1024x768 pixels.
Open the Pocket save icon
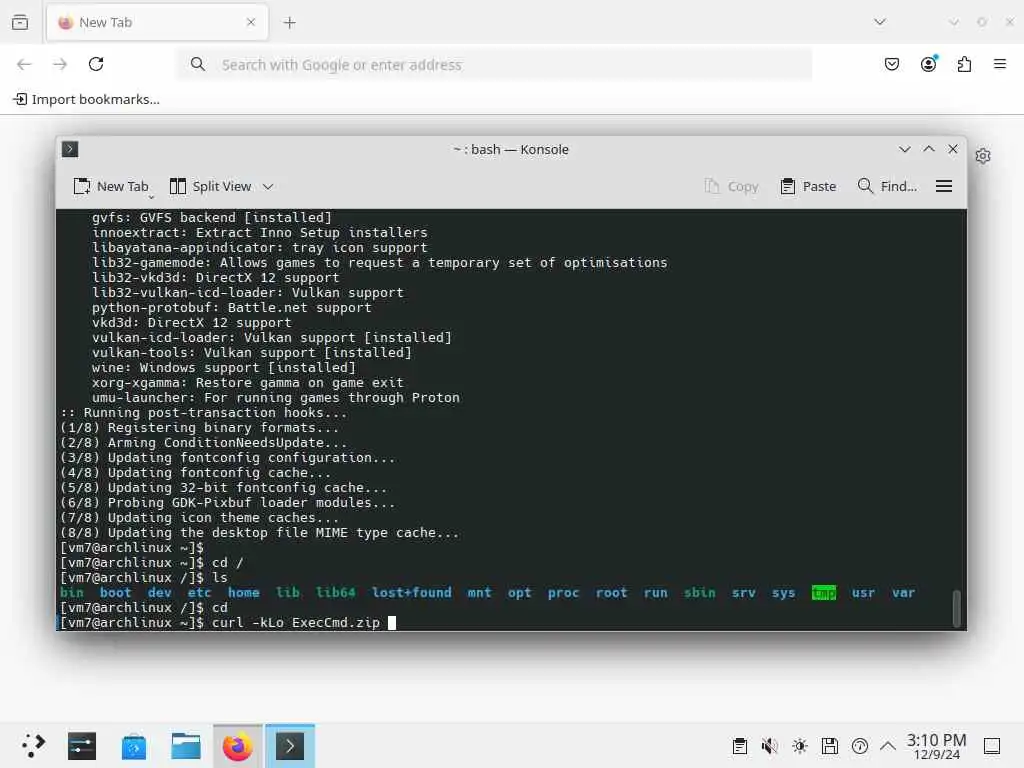point(891,64)
